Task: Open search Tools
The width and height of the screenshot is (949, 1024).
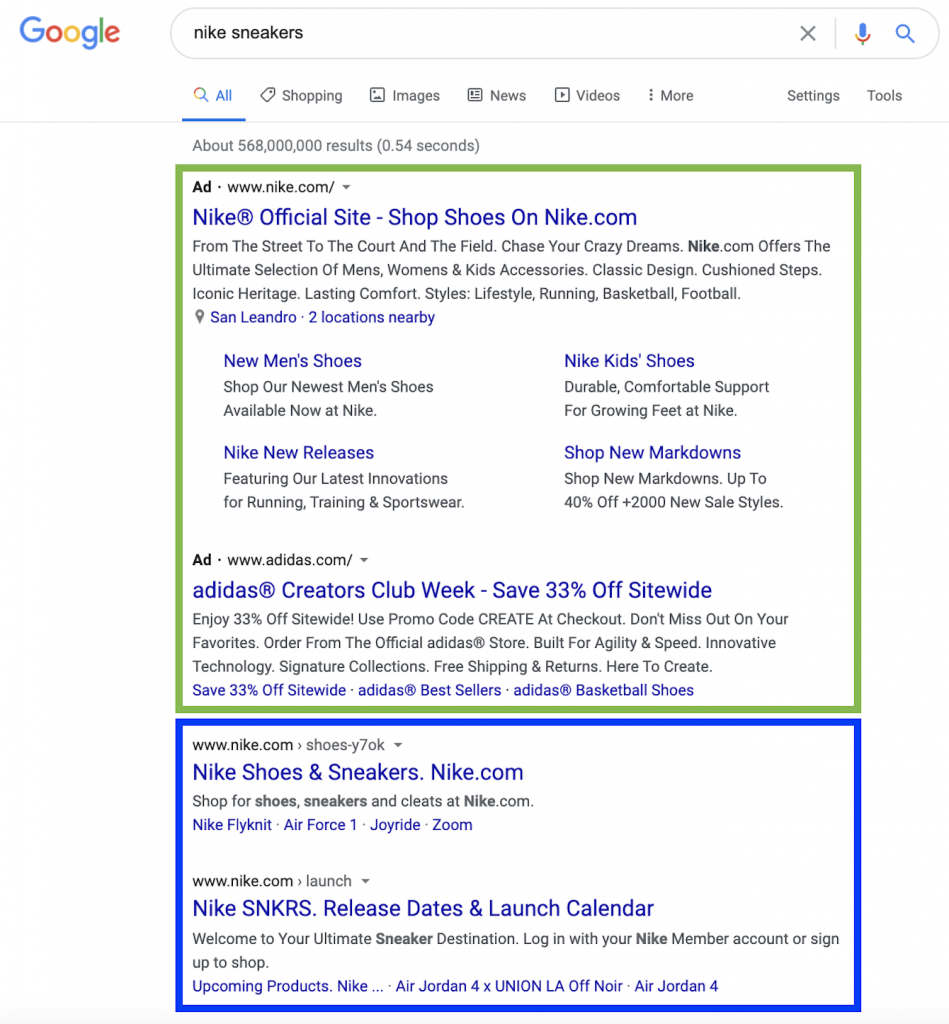Action: coord(884,95)
